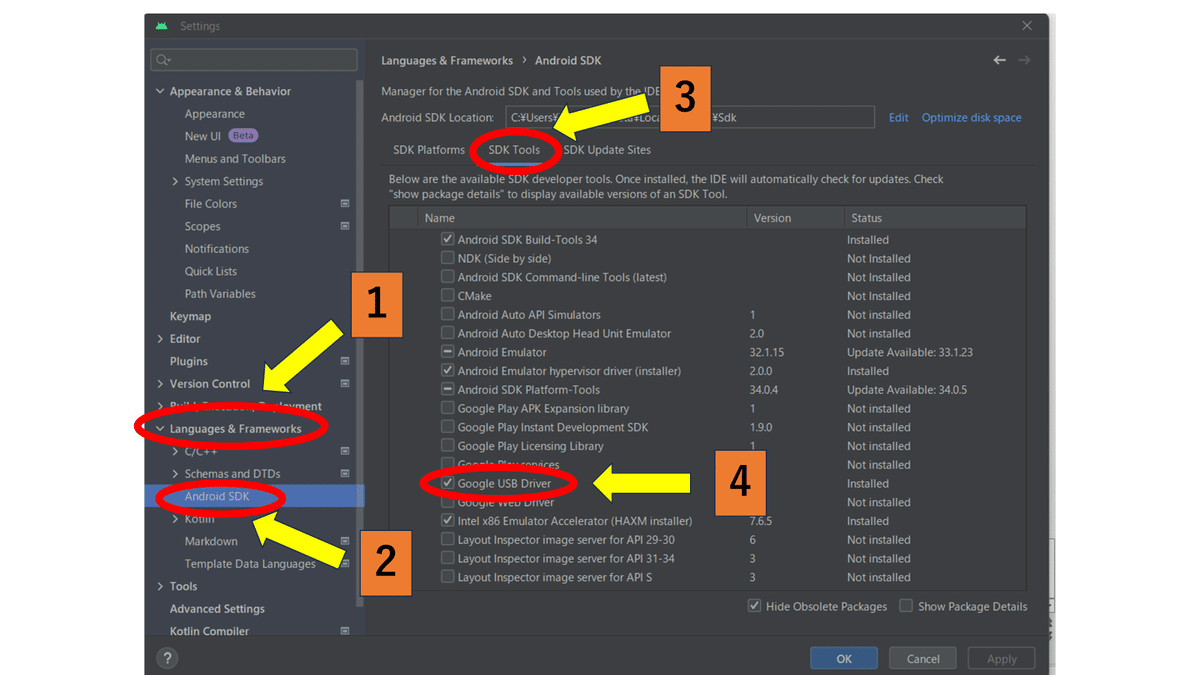Click project-level icon beside Kotlin Compiler
The height and width of the screenshot is (675, 1200).
[345, 631]
